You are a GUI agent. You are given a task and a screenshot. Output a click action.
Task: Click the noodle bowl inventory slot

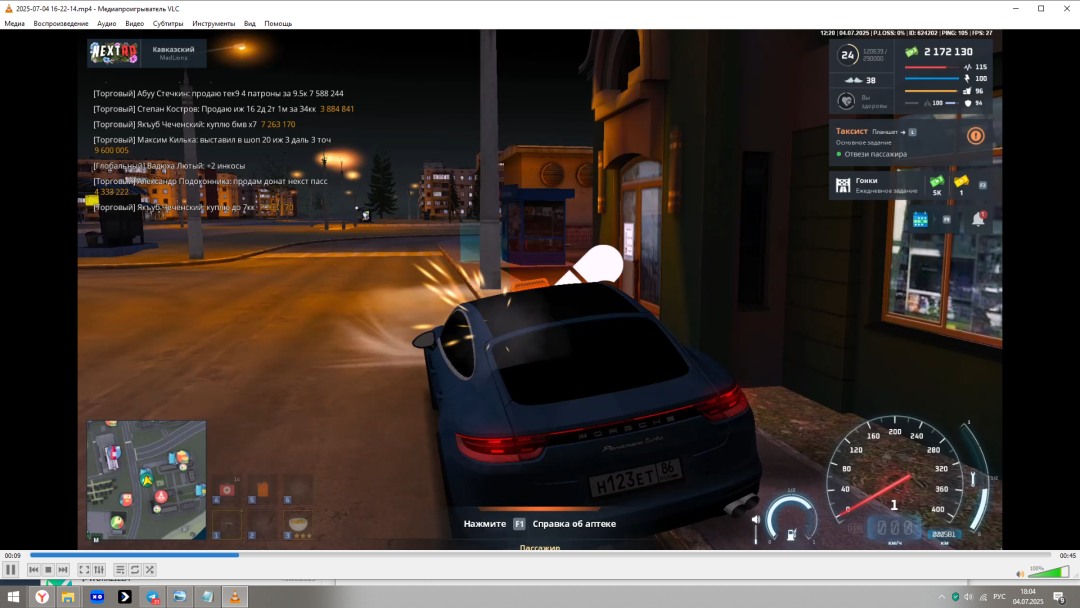(298, 525)
